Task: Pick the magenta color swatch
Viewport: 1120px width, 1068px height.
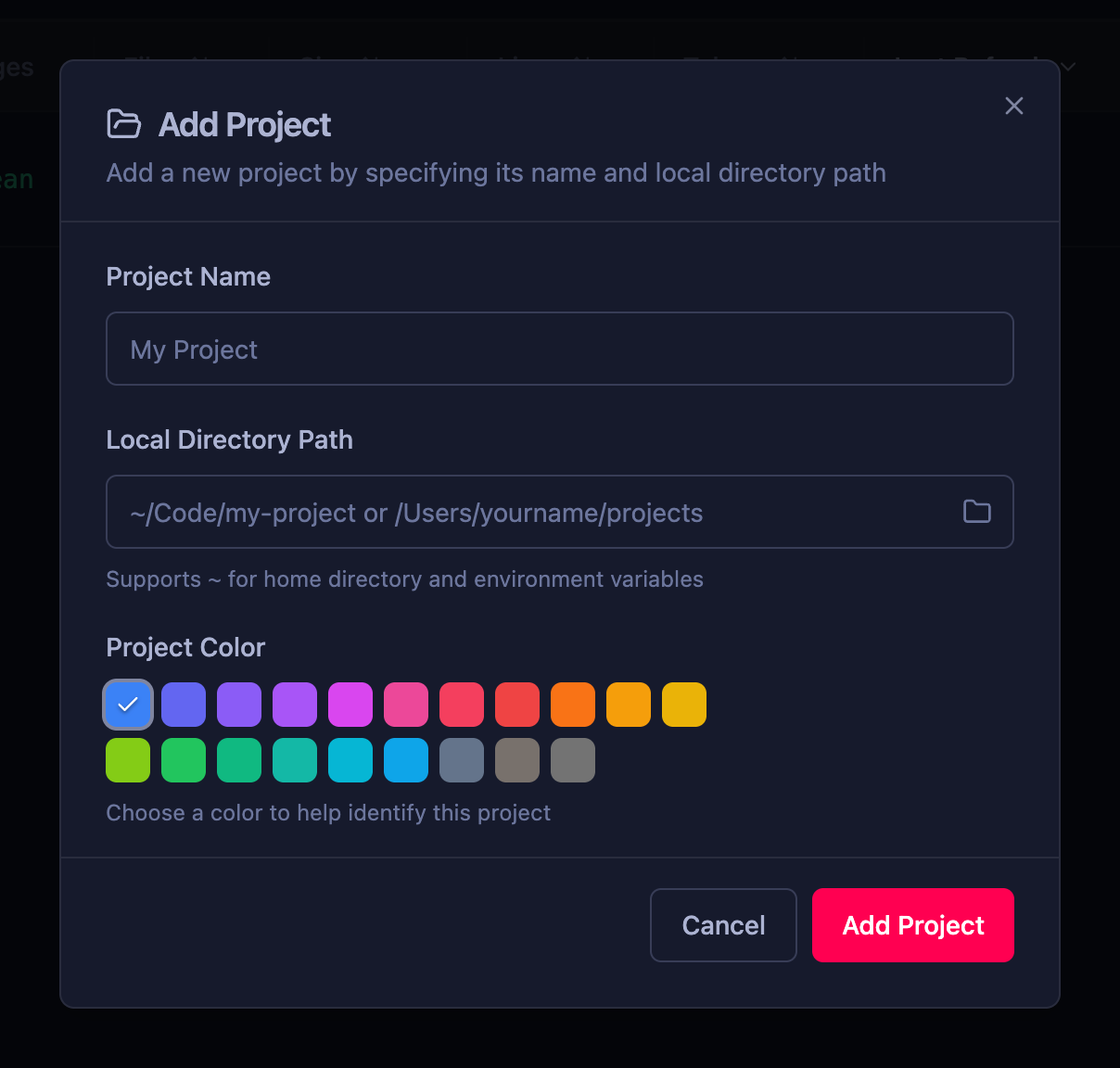Action: coord(350,704)
